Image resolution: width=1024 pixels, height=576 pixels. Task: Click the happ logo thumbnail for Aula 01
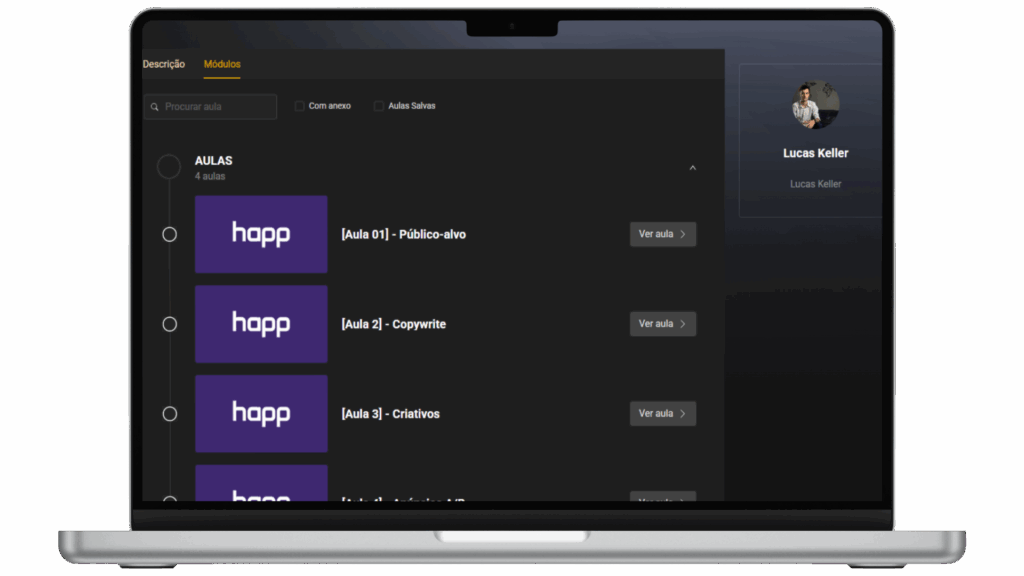pyautogui.click(x=261, y=234)
